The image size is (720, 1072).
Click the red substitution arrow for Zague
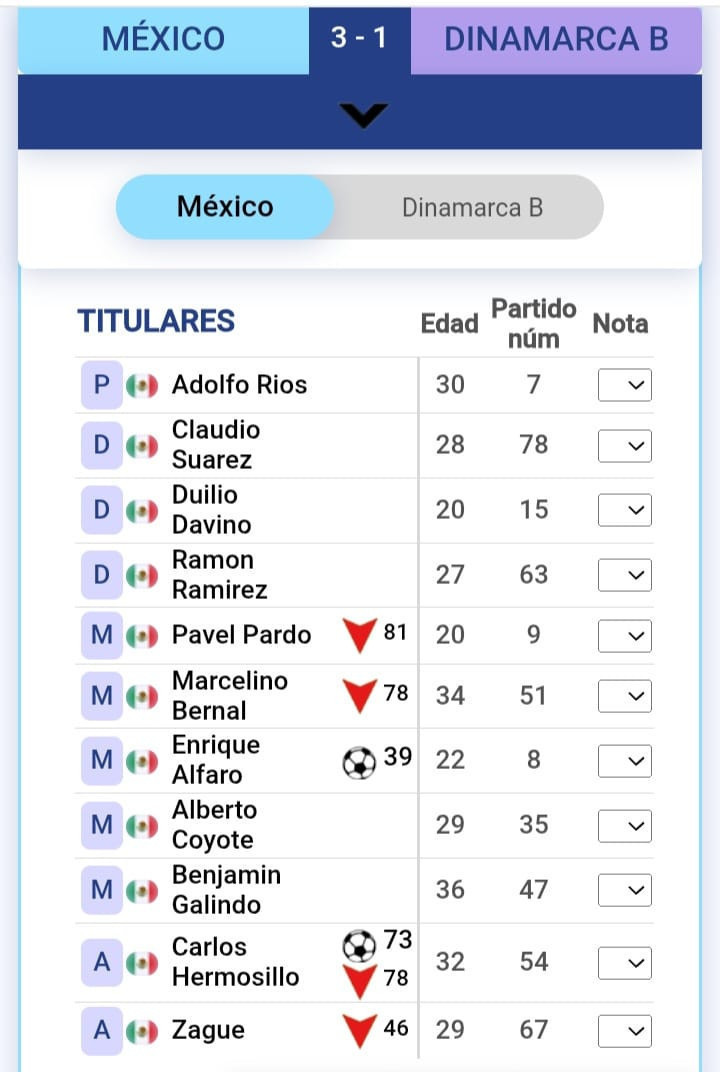click(x=360, y=1031)
